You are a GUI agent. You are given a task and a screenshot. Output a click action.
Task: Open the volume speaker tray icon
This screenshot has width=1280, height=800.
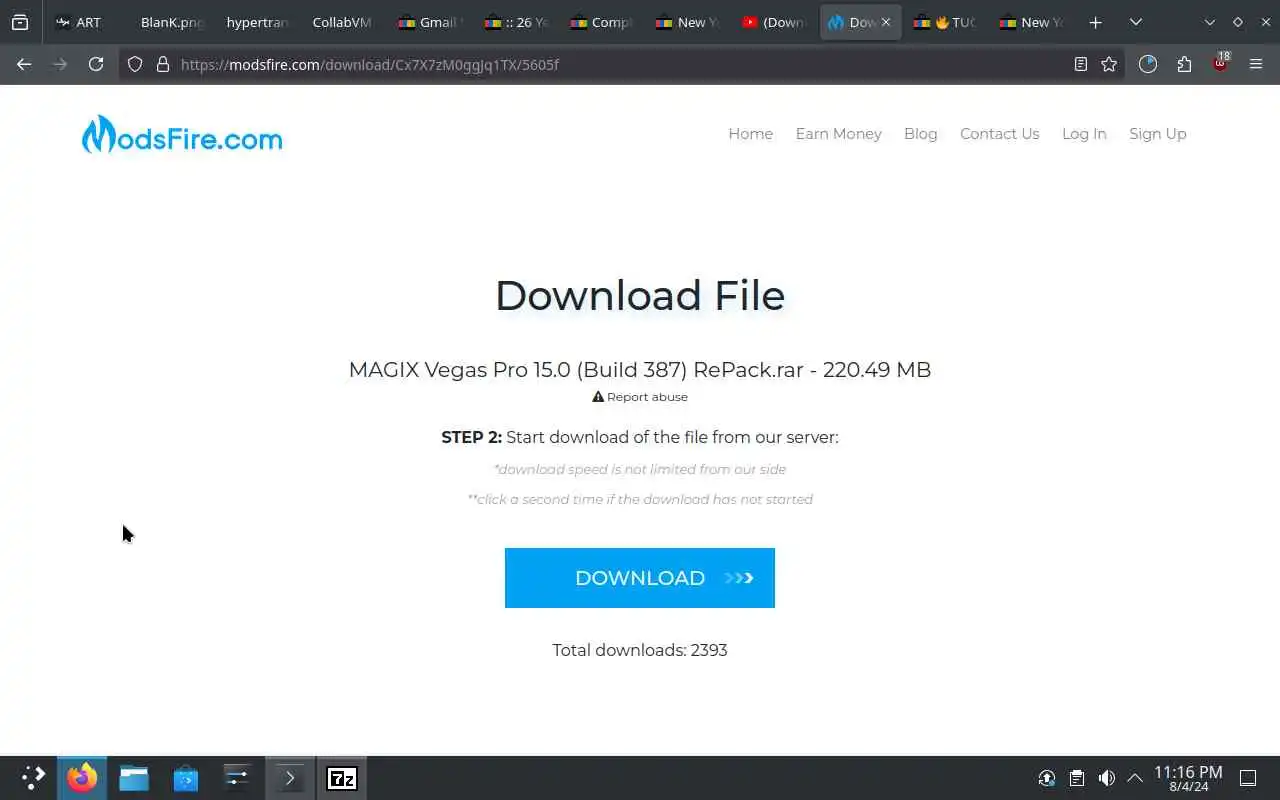point(1106,778)
